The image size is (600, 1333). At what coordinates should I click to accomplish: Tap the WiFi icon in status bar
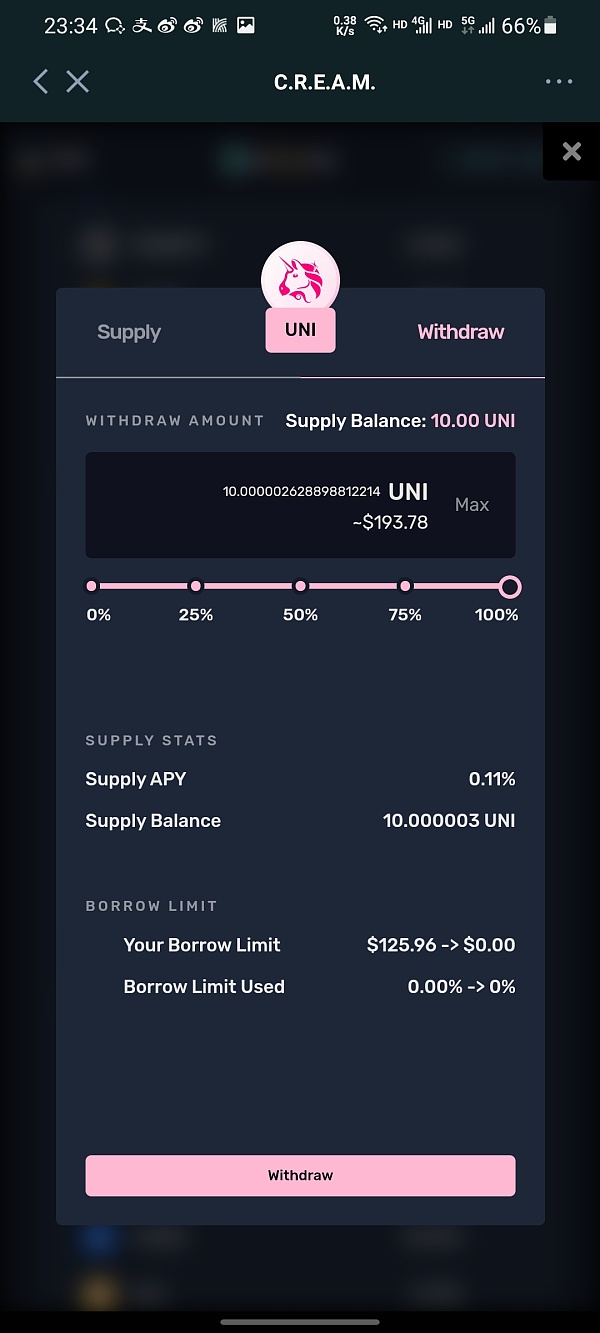pyautogui.click(x=375, y=25)
